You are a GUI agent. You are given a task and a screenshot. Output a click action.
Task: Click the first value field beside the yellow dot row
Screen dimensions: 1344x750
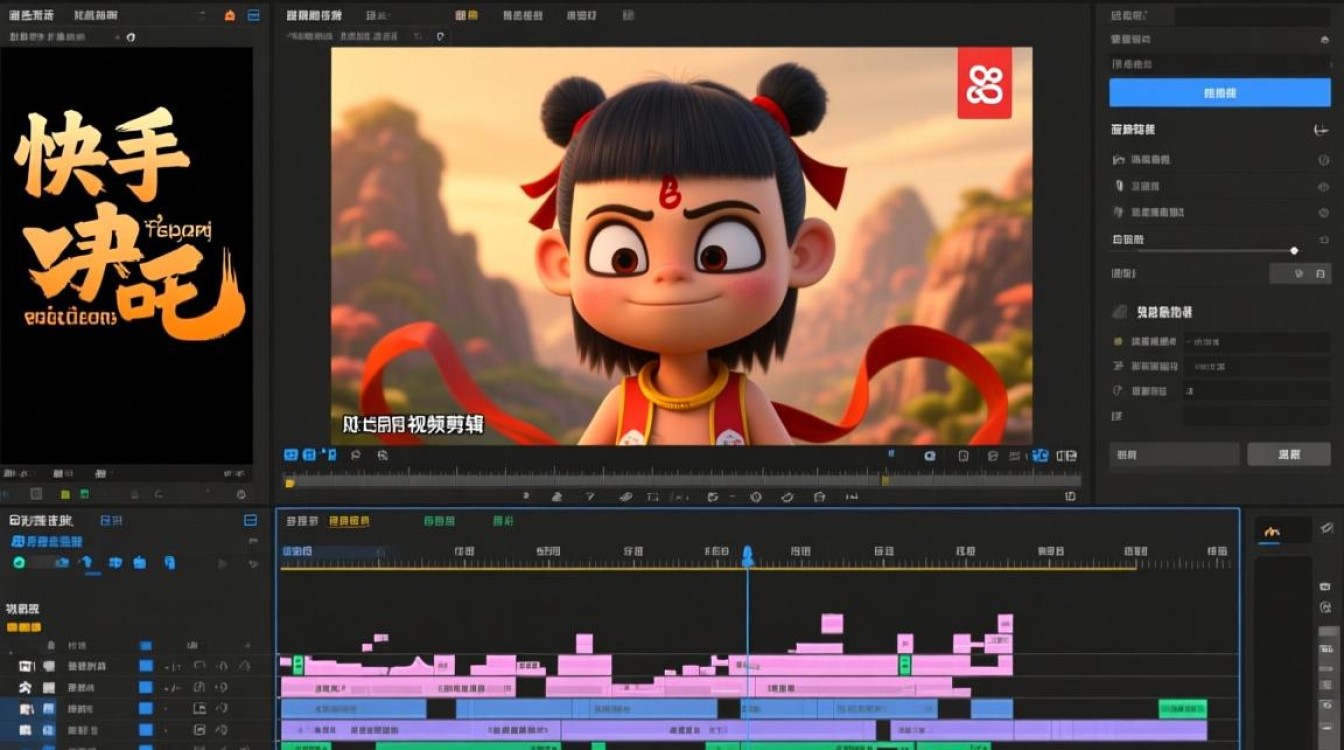pos(1256,342)
